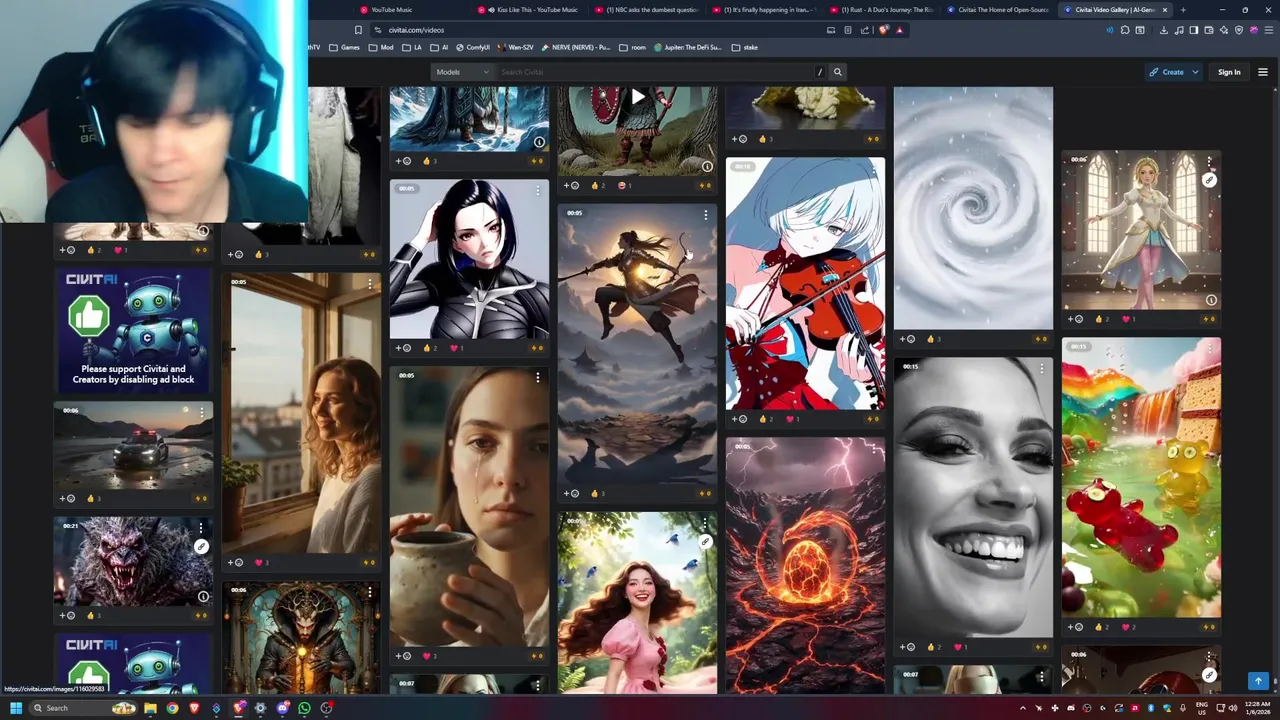Toggle heart reaction on the gummy bears card

tap(1128, 627)
